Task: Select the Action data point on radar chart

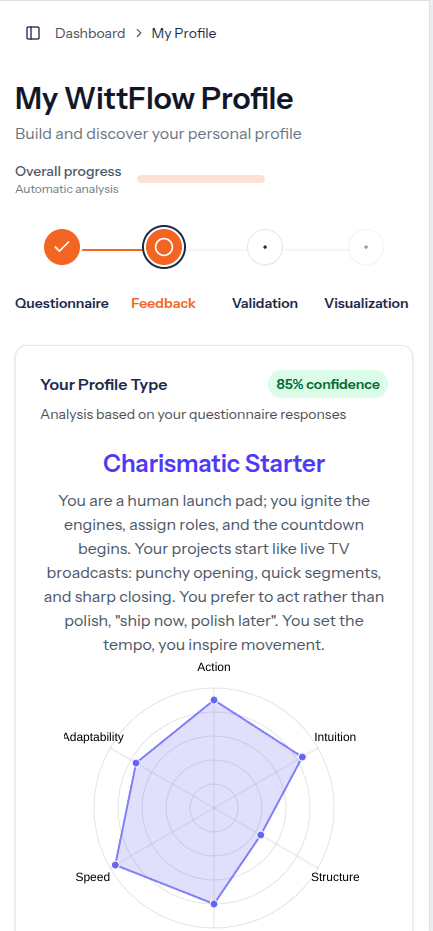Action: pos(214,701)
